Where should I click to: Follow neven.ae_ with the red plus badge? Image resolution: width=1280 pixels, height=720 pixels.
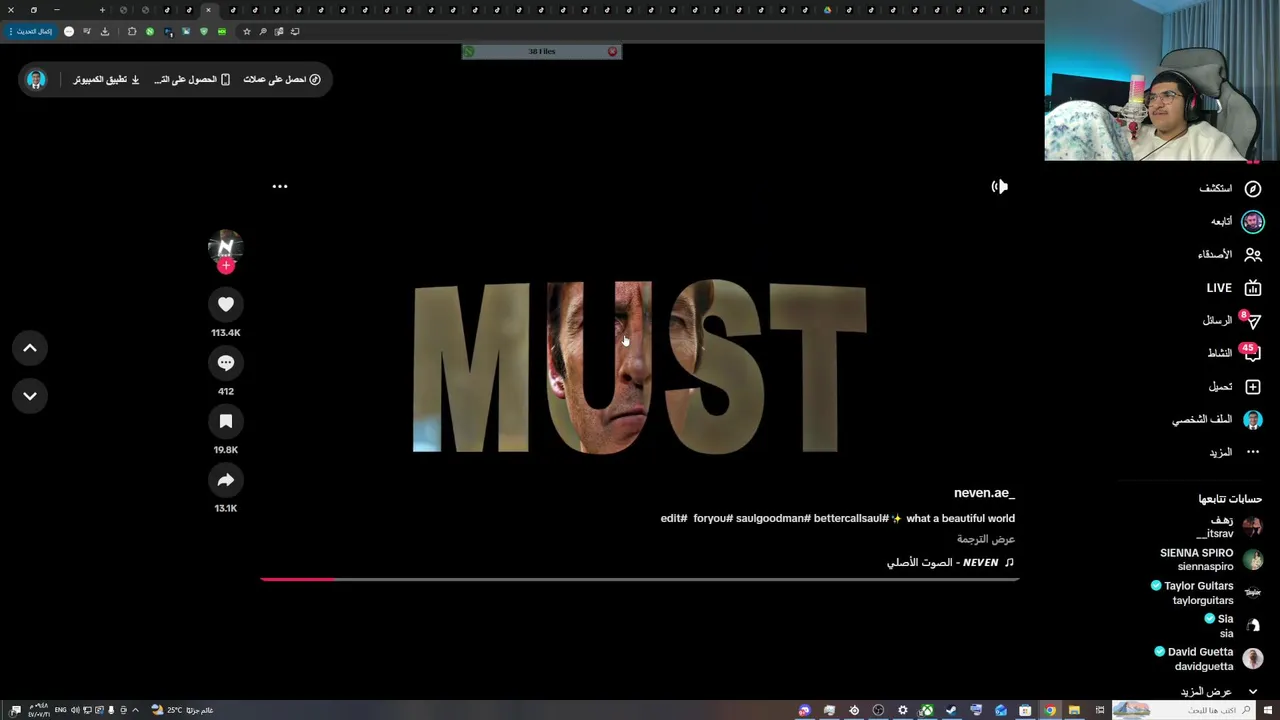coord(226,266)
